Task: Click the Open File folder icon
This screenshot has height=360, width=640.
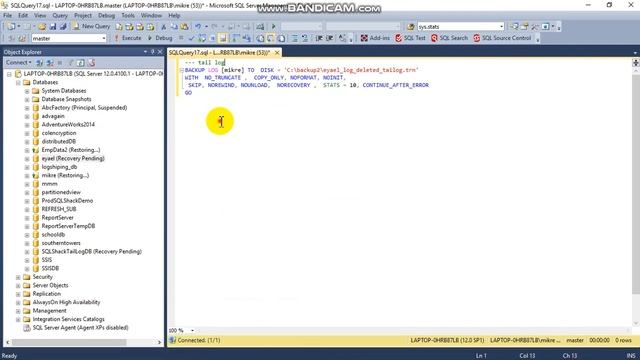Action: pyautogui.click(x=42, y=27)
